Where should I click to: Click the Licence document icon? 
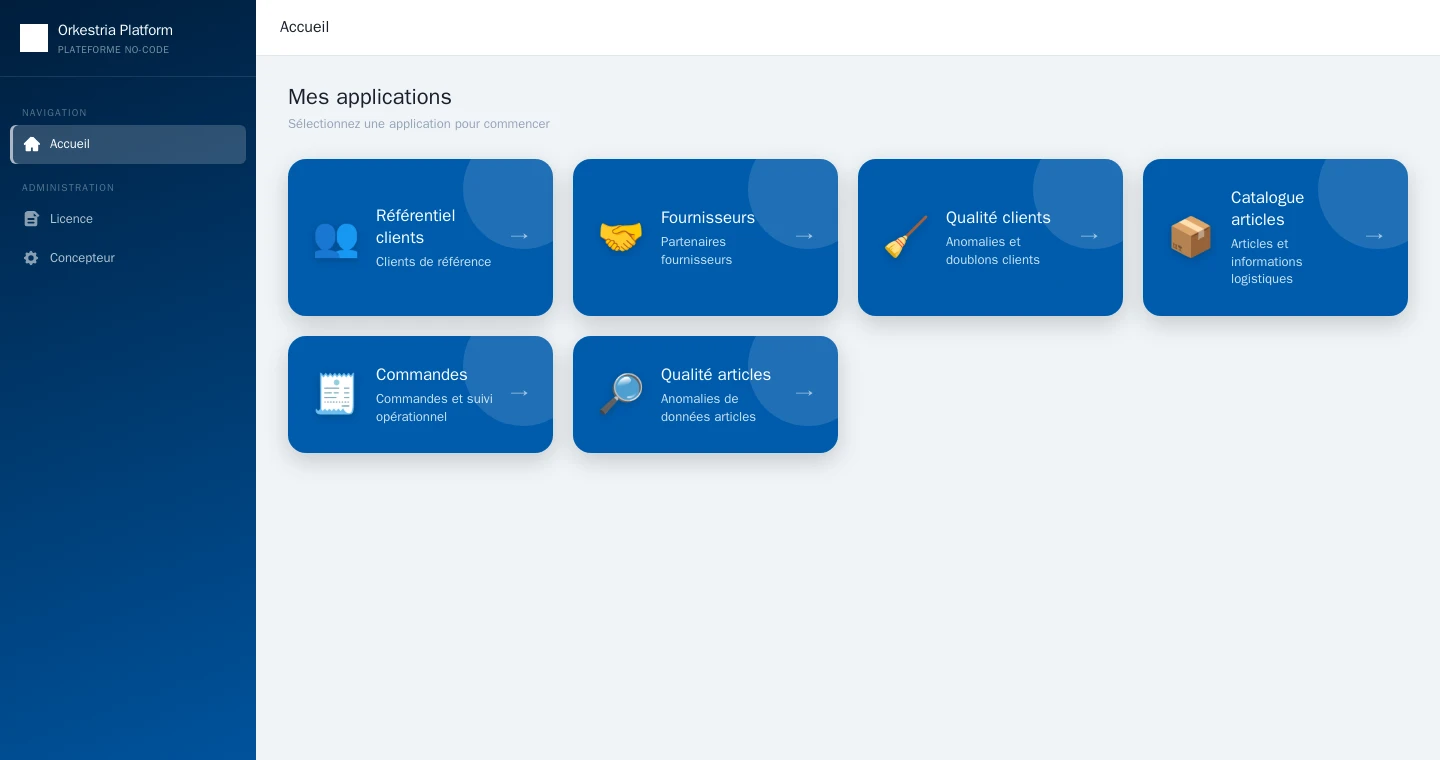31,219
